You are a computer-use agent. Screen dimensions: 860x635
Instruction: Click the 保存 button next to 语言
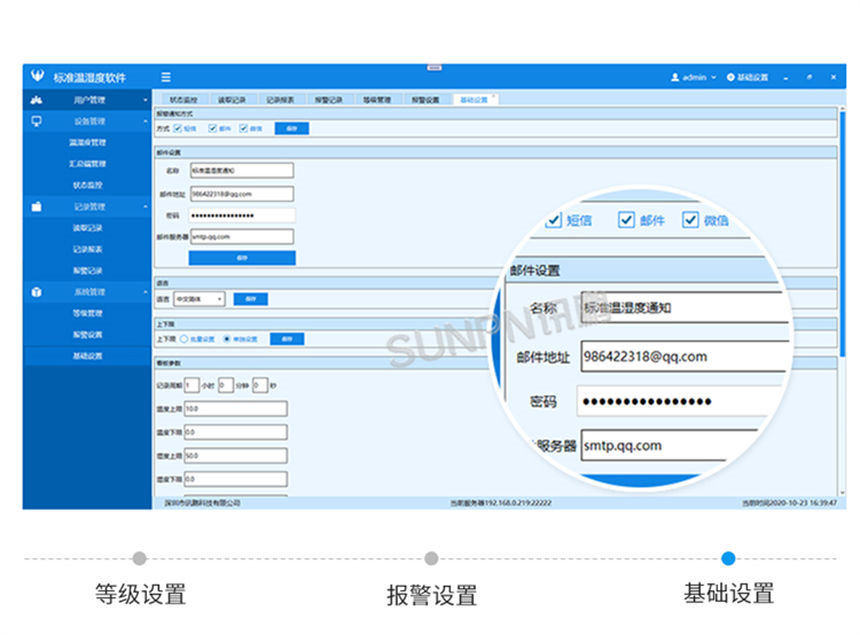[x=250, y=298]
